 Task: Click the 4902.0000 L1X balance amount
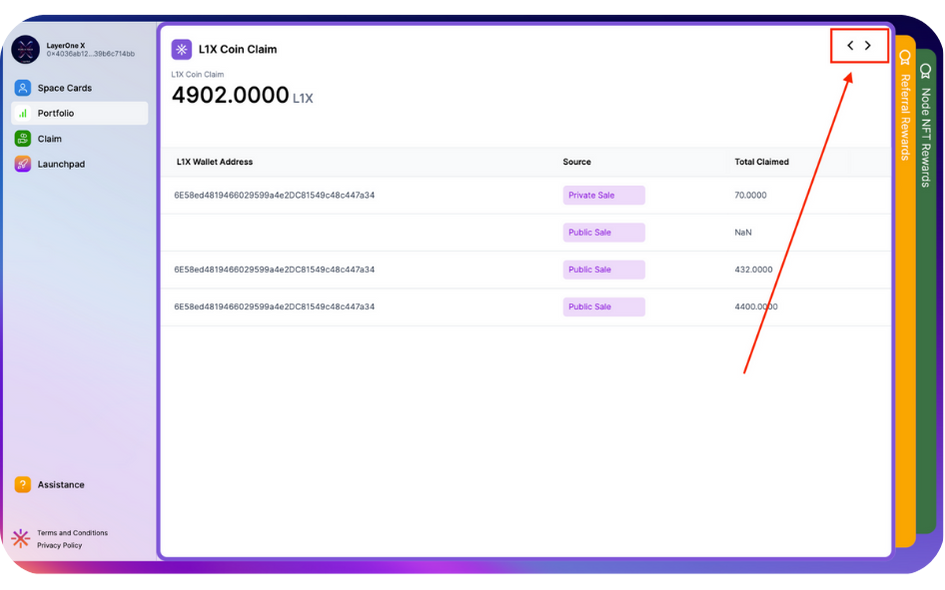242,95
